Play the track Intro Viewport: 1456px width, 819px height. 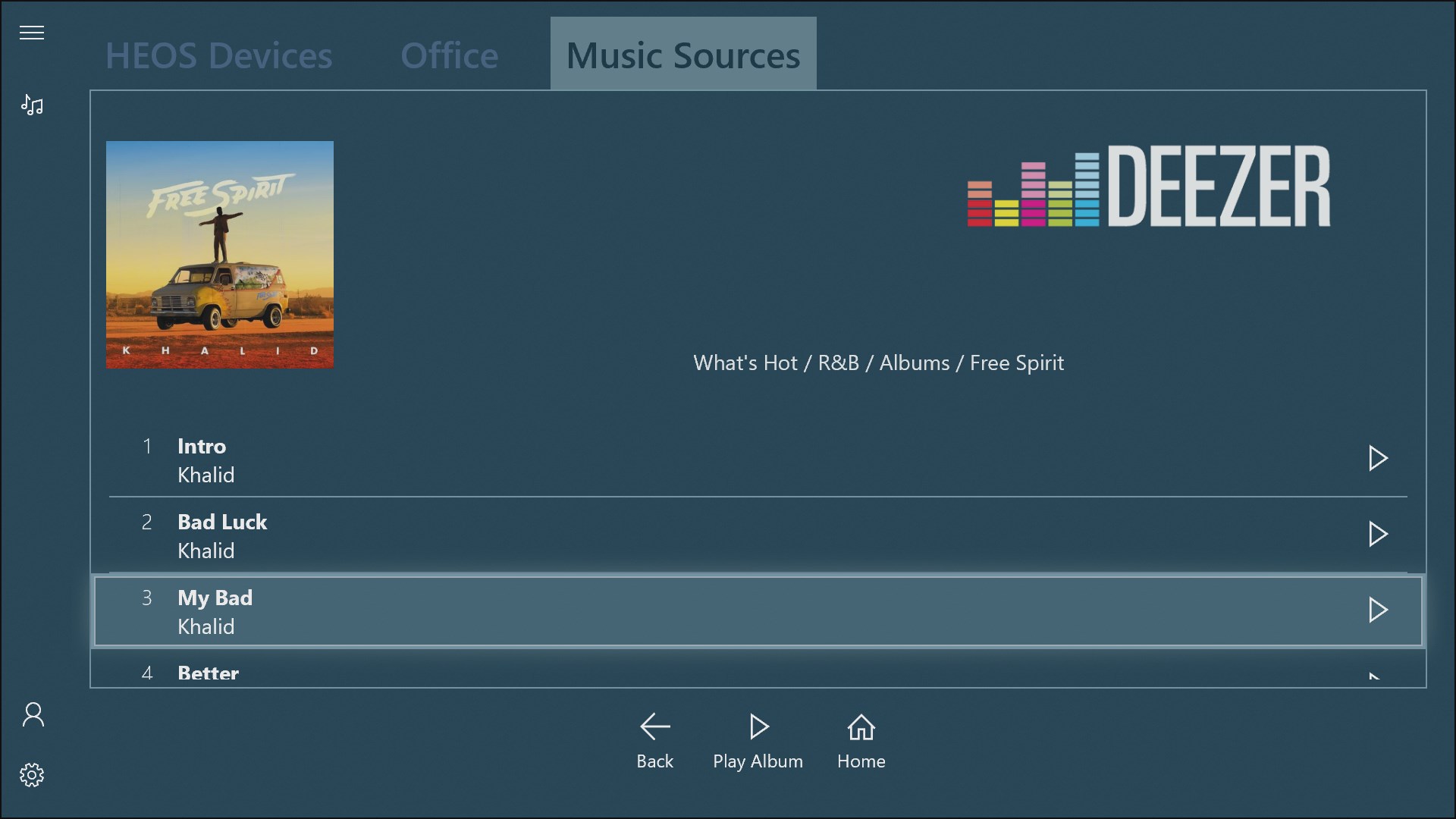point(1378,458)
